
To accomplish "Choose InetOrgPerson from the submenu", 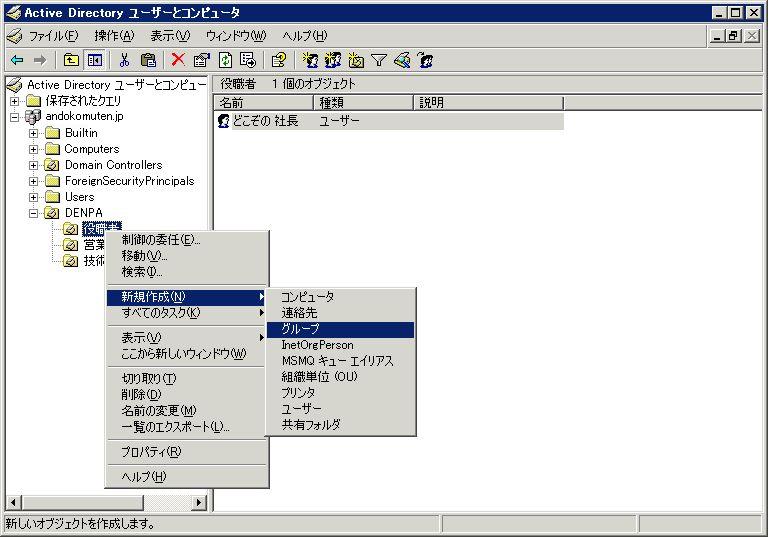I will pyautogui.click(x=340, y=345).
